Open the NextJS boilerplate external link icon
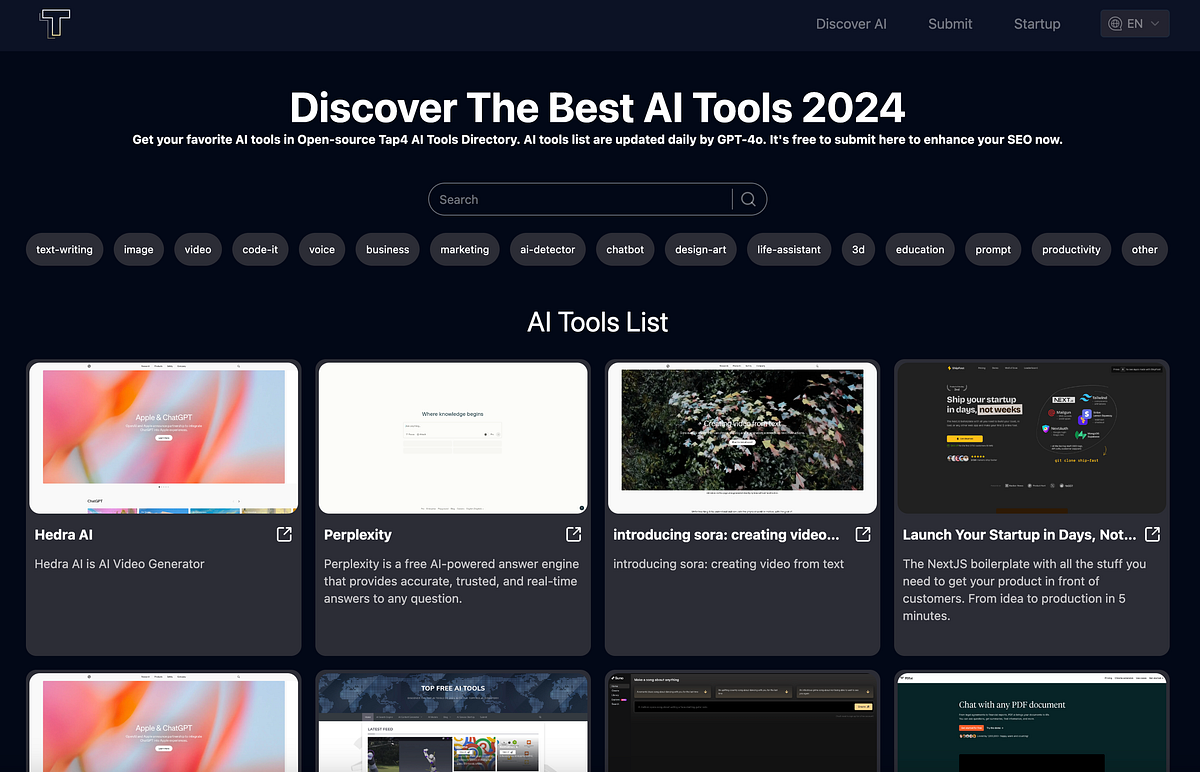The image size is (1200, 772). 1151,535
